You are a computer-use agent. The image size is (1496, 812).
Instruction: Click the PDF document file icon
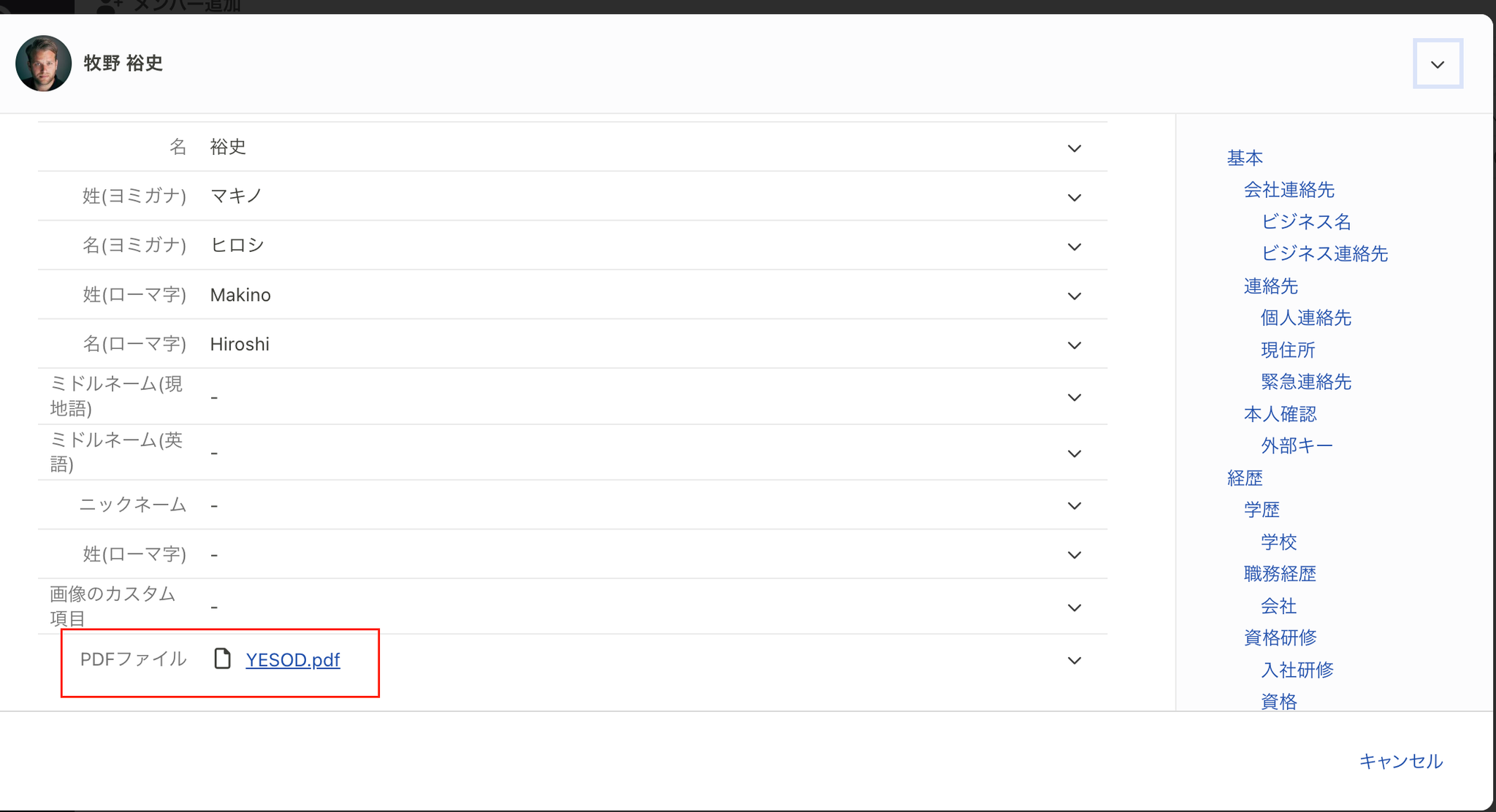[x=222, y=659]
